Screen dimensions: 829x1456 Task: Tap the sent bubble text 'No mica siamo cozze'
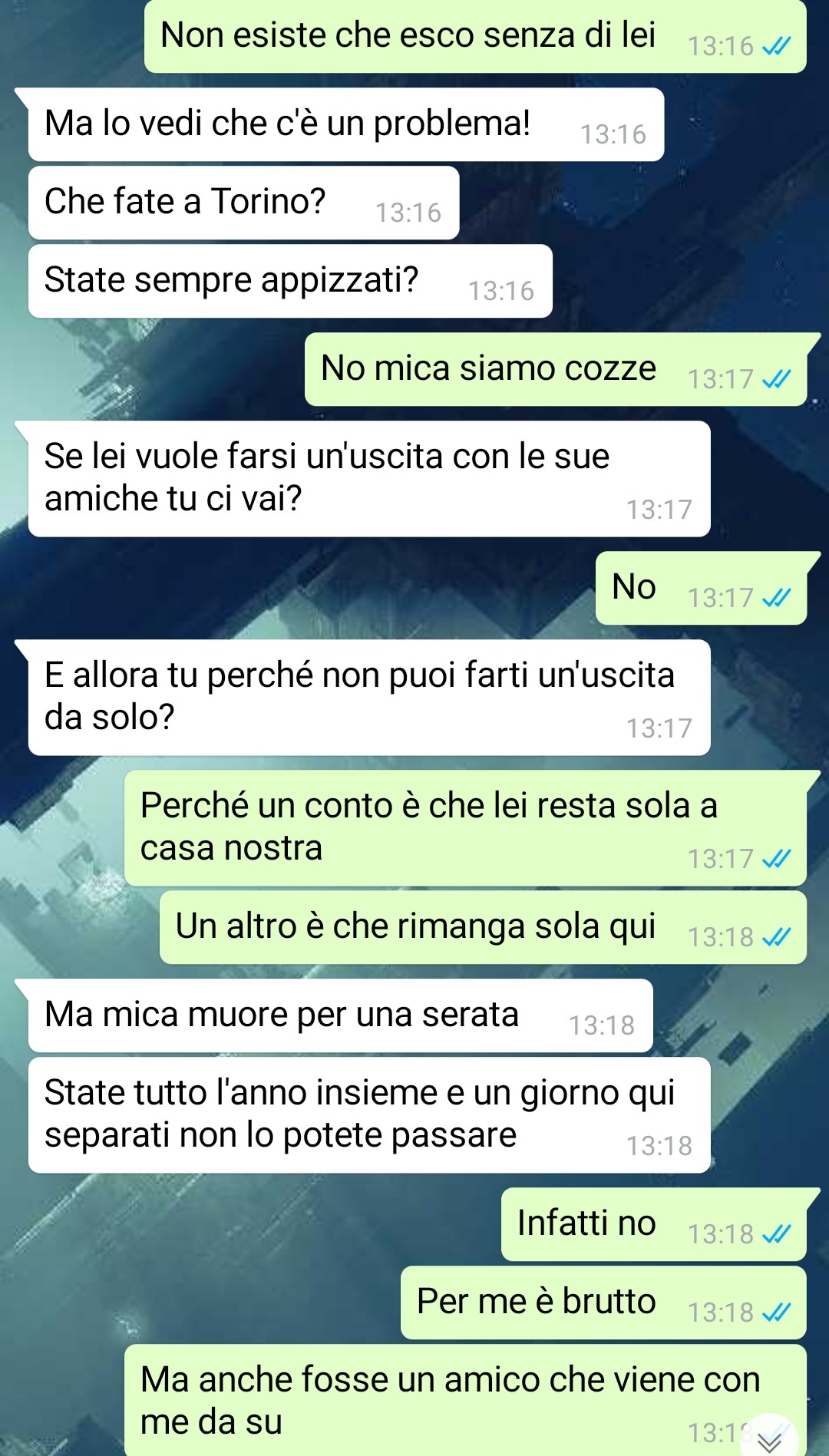(x=488, y=368)
